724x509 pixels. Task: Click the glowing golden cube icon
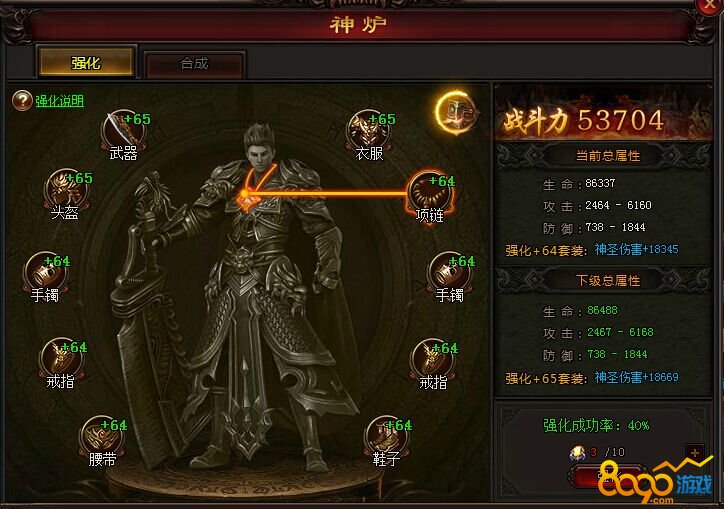[x=456, y=113]
